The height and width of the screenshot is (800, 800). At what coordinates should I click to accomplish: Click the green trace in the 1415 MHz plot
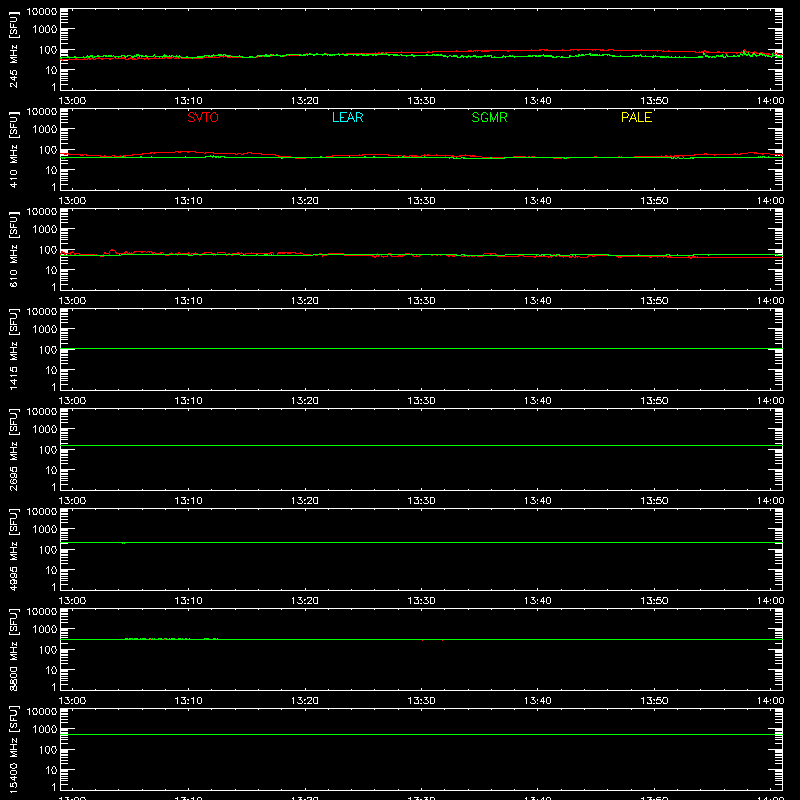pos(421,348)
